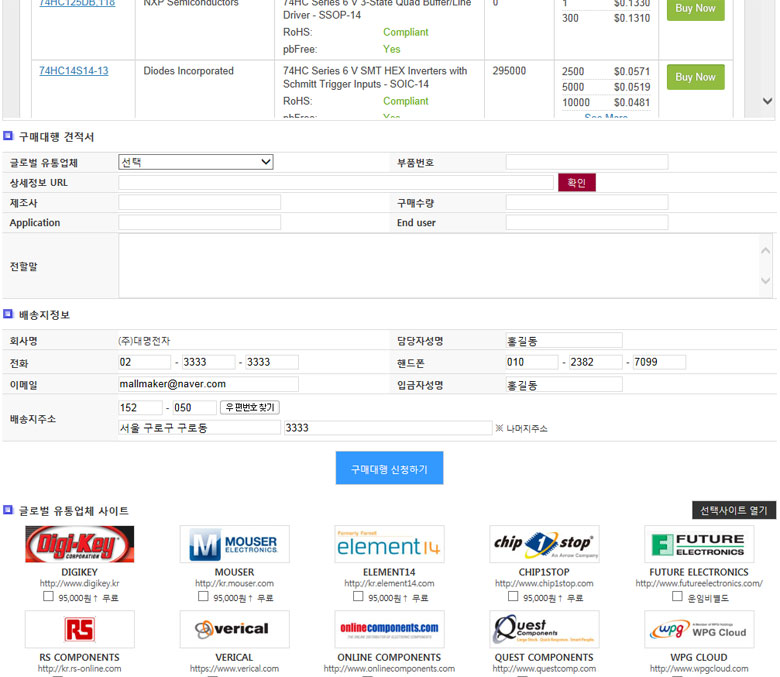This screenshot has width=780, height=677.
Task: Open the WPG Cloud logo
Action: coord(699,629)
